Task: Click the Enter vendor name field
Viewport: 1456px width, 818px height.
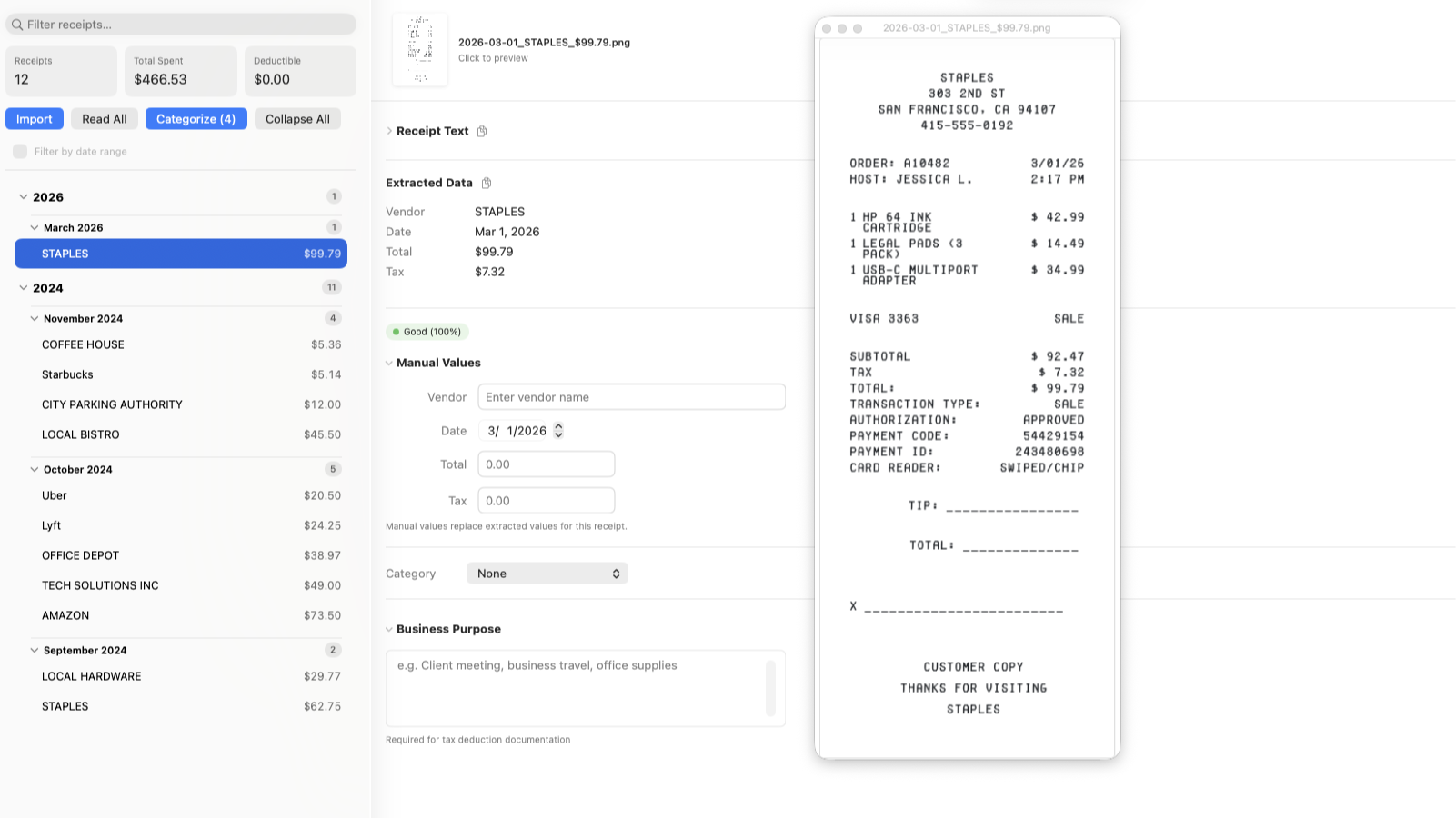Action: pos(631,396)
